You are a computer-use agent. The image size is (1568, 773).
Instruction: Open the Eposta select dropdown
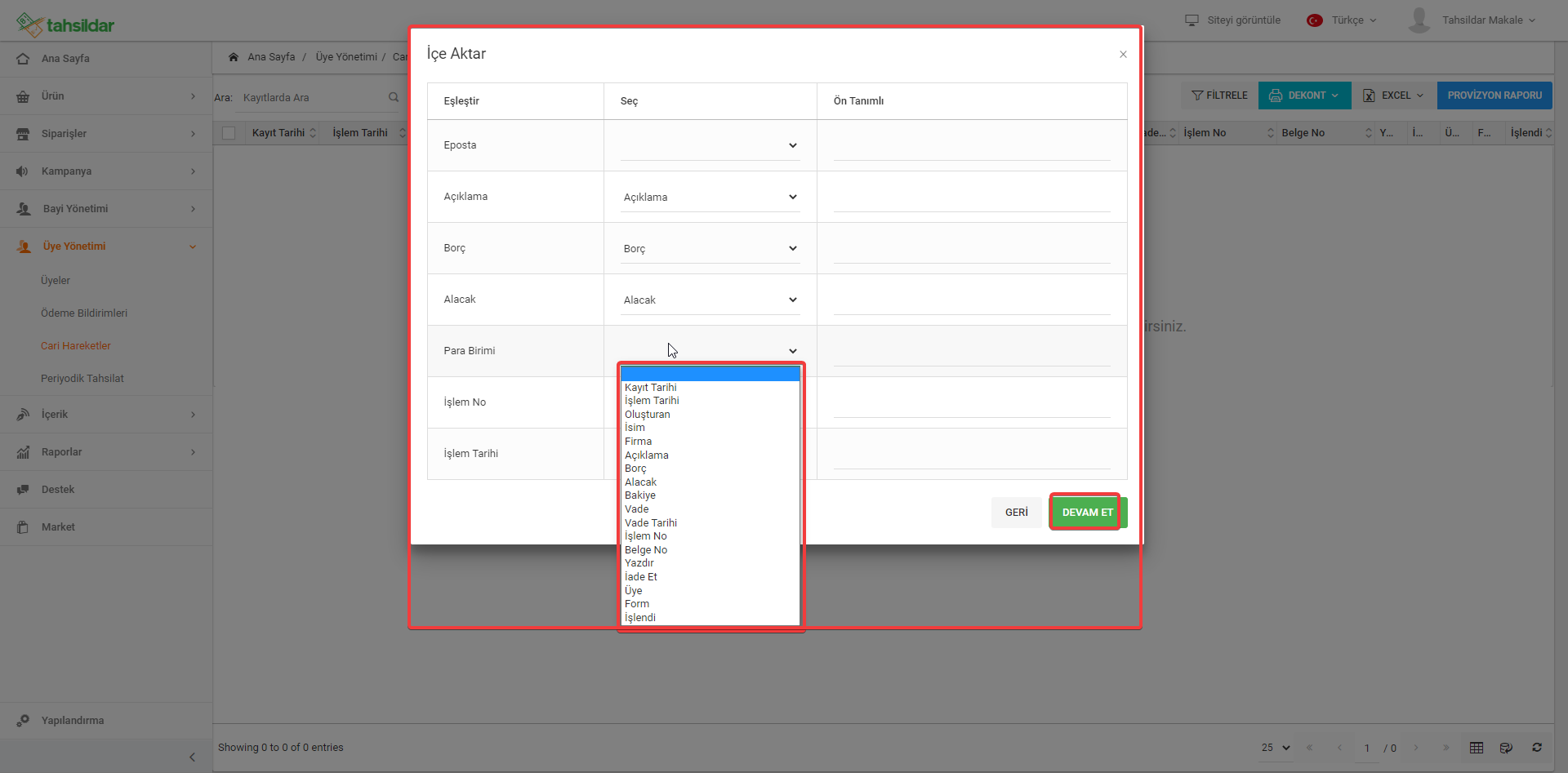[x=710, y=145]
